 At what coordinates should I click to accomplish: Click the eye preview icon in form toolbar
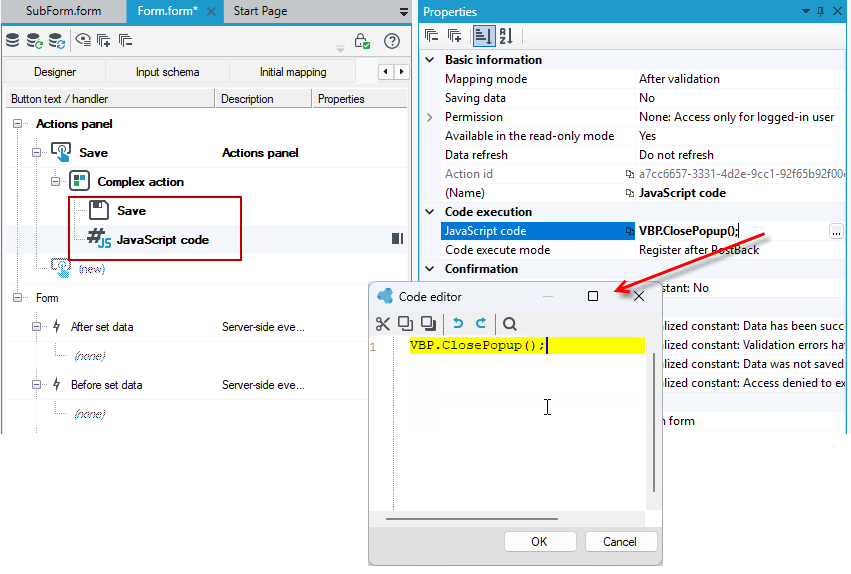83,40
